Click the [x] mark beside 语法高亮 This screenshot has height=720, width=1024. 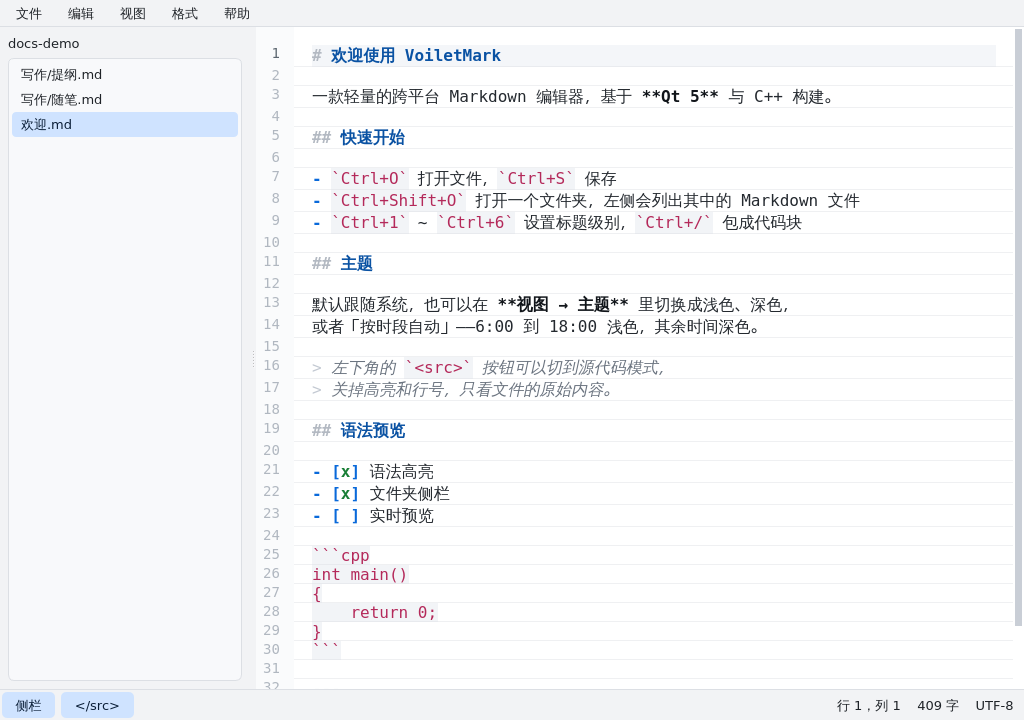345,472
